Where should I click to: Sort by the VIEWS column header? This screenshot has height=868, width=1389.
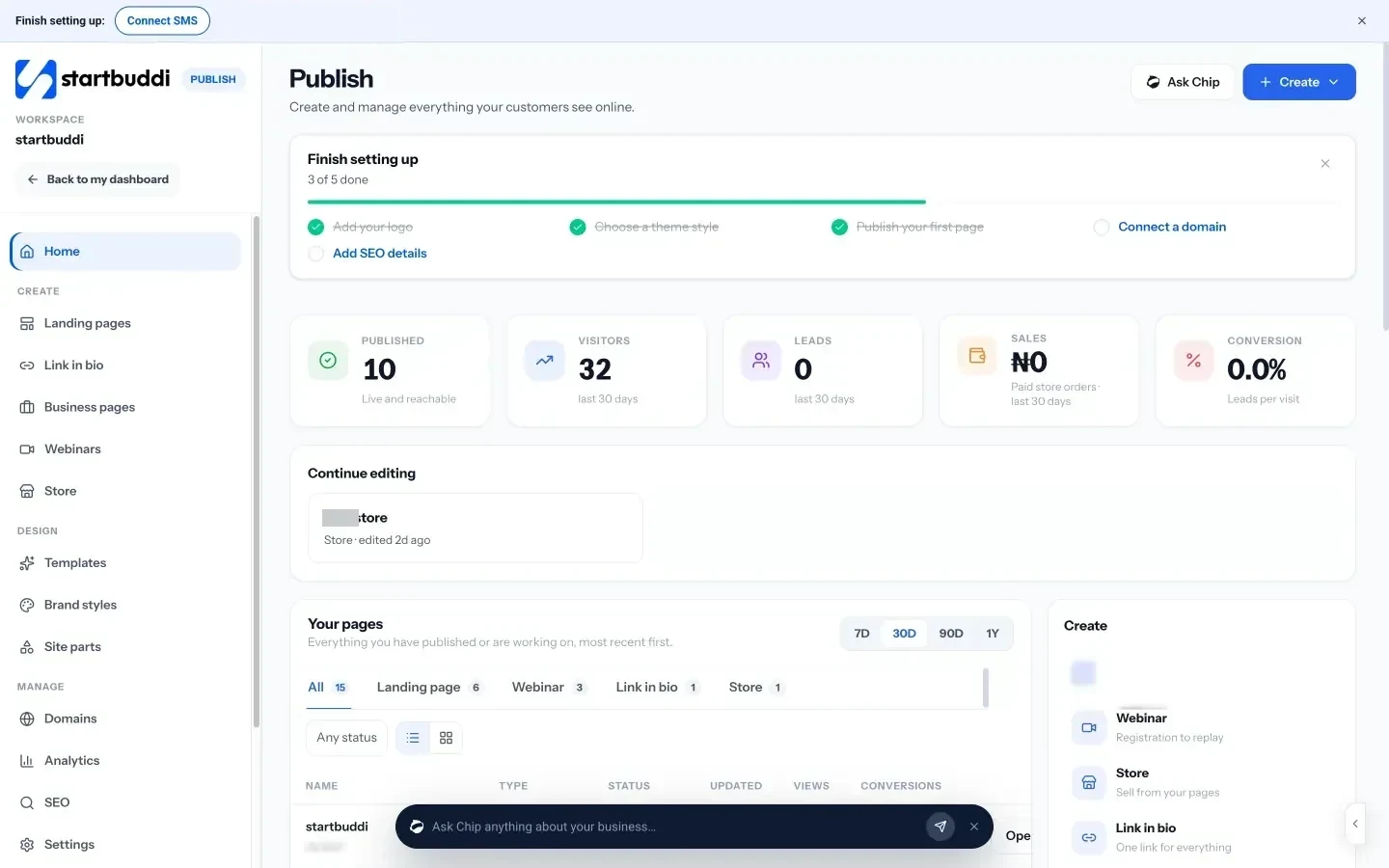[x=811, y=786]
